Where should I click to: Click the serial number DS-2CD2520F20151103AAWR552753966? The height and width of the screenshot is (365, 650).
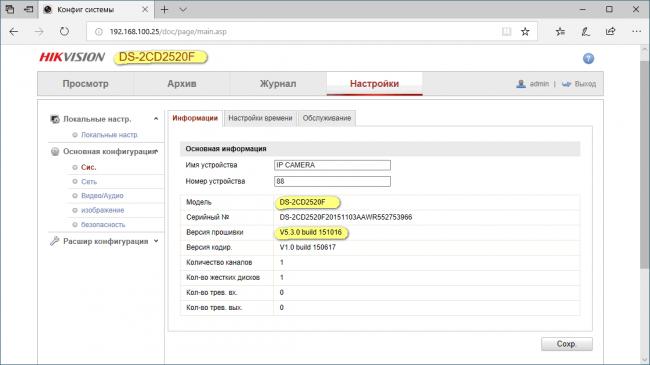(346, 217)
